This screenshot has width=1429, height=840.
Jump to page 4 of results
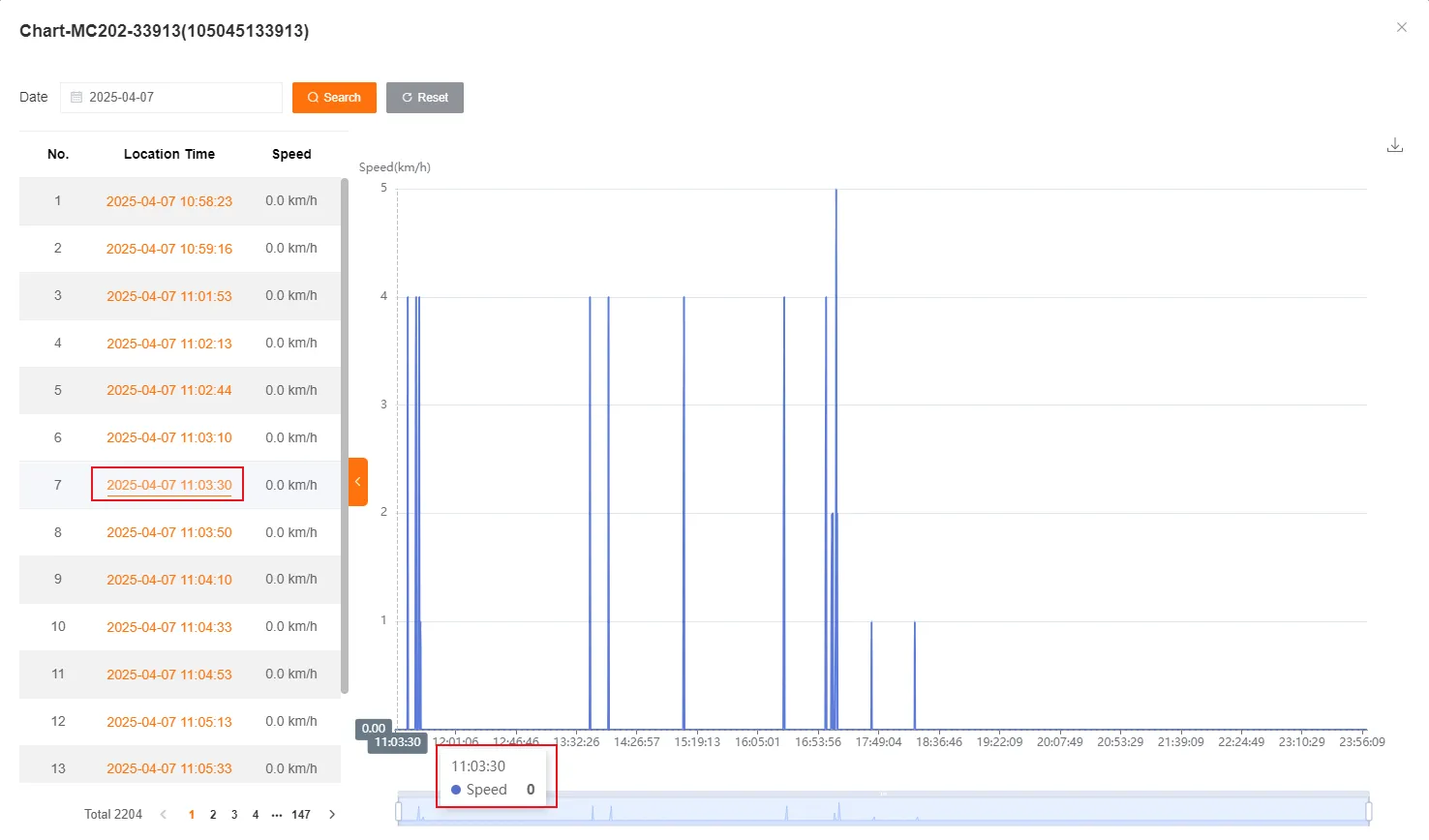click(255, 814)
